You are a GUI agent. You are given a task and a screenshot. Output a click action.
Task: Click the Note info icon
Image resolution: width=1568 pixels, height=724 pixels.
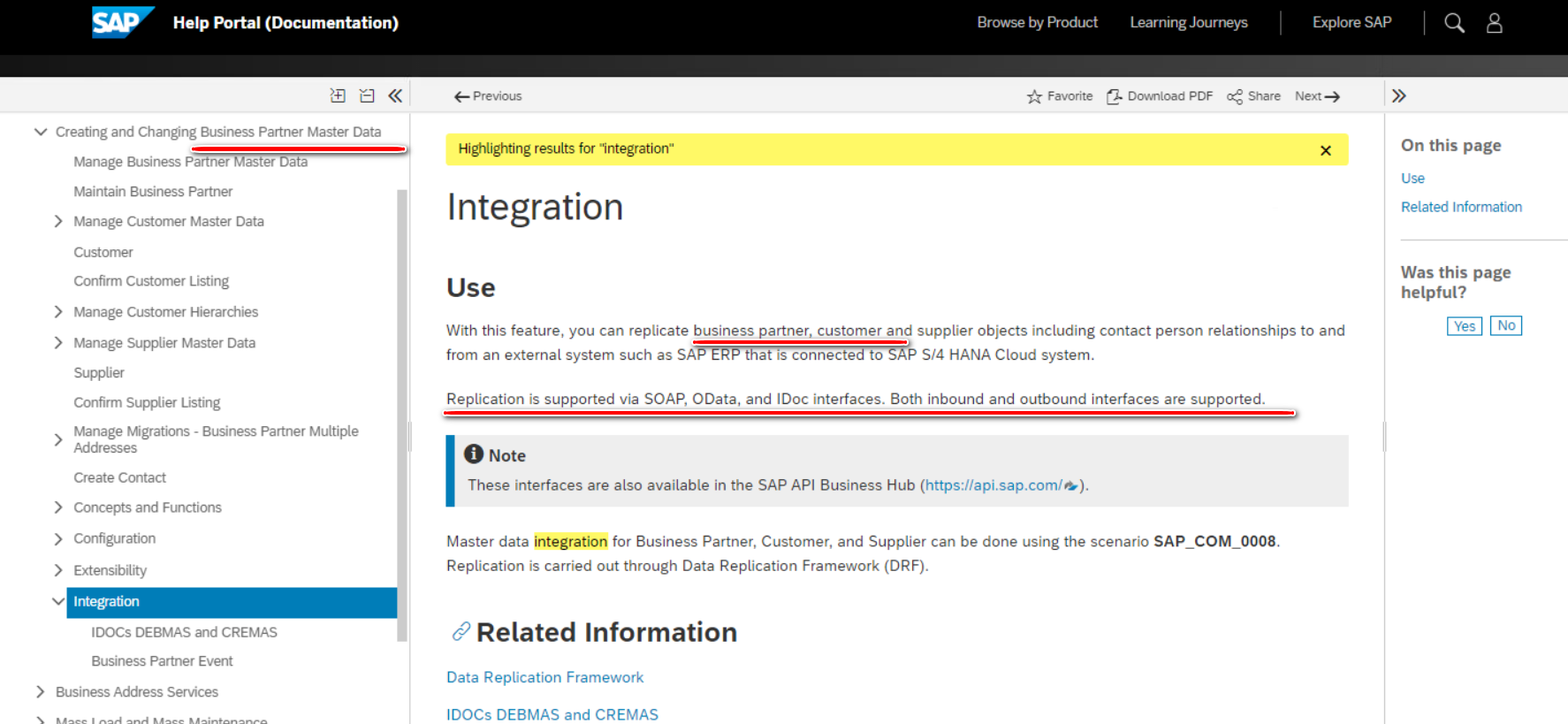point(474,454)
